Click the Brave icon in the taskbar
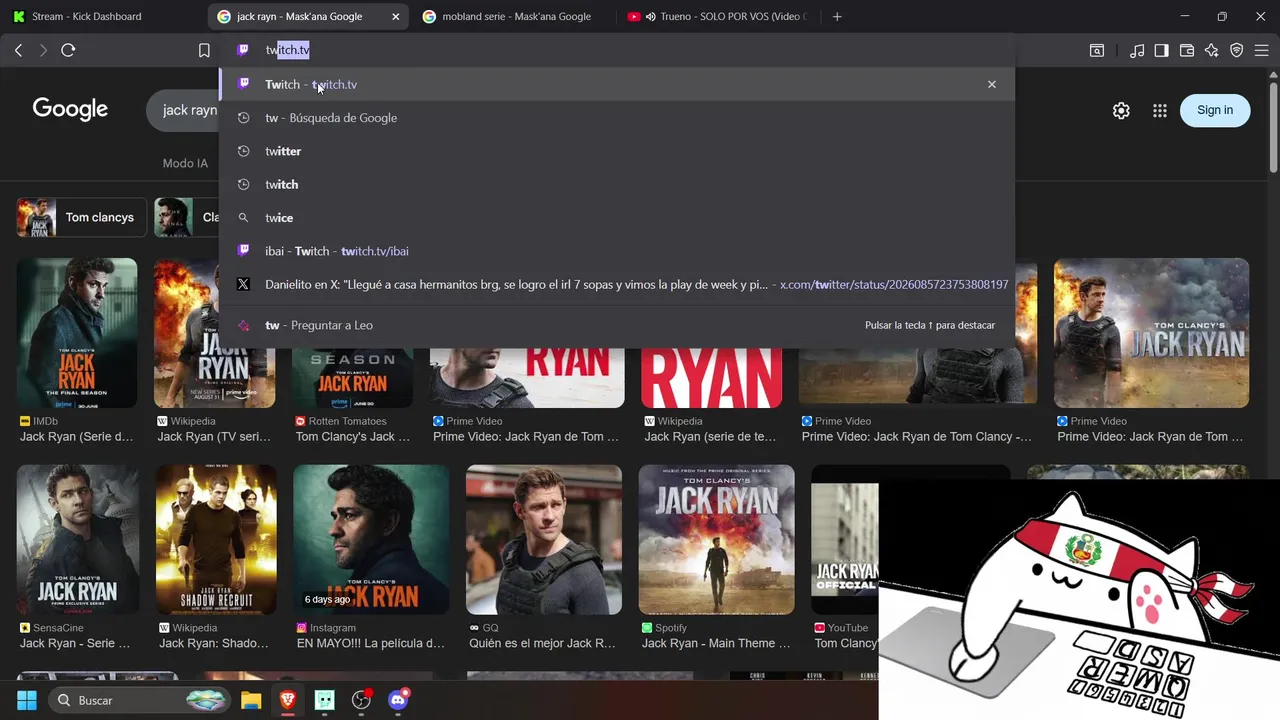This screenshot has width=1280, height=720. pos(288,700)
